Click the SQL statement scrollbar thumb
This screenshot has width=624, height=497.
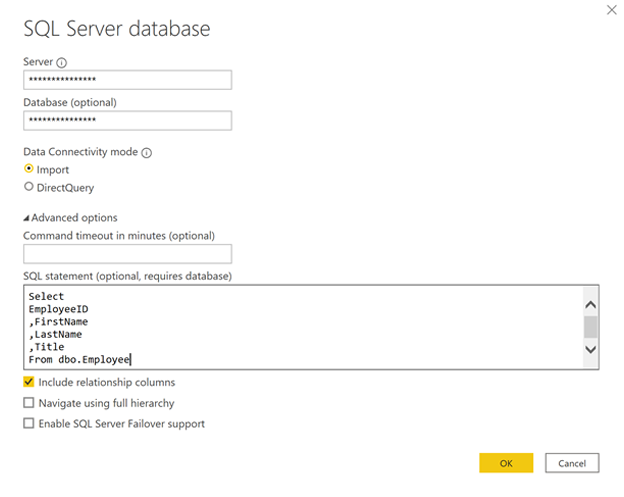(590, 327)
